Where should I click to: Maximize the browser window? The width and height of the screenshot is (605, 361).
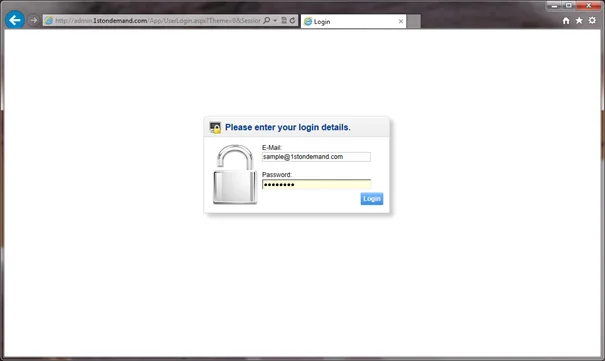coord(568,5)
